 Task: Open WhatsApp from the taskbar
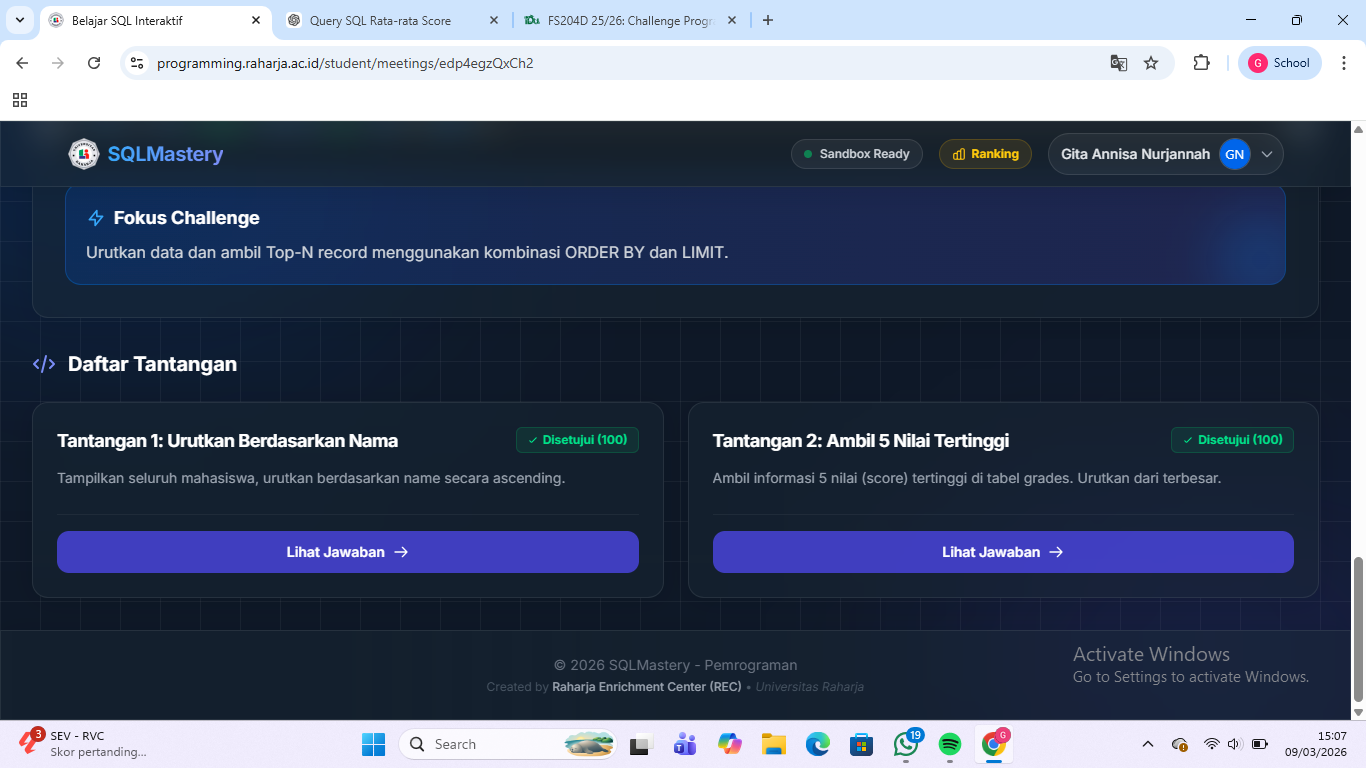(x=906, y=744)
